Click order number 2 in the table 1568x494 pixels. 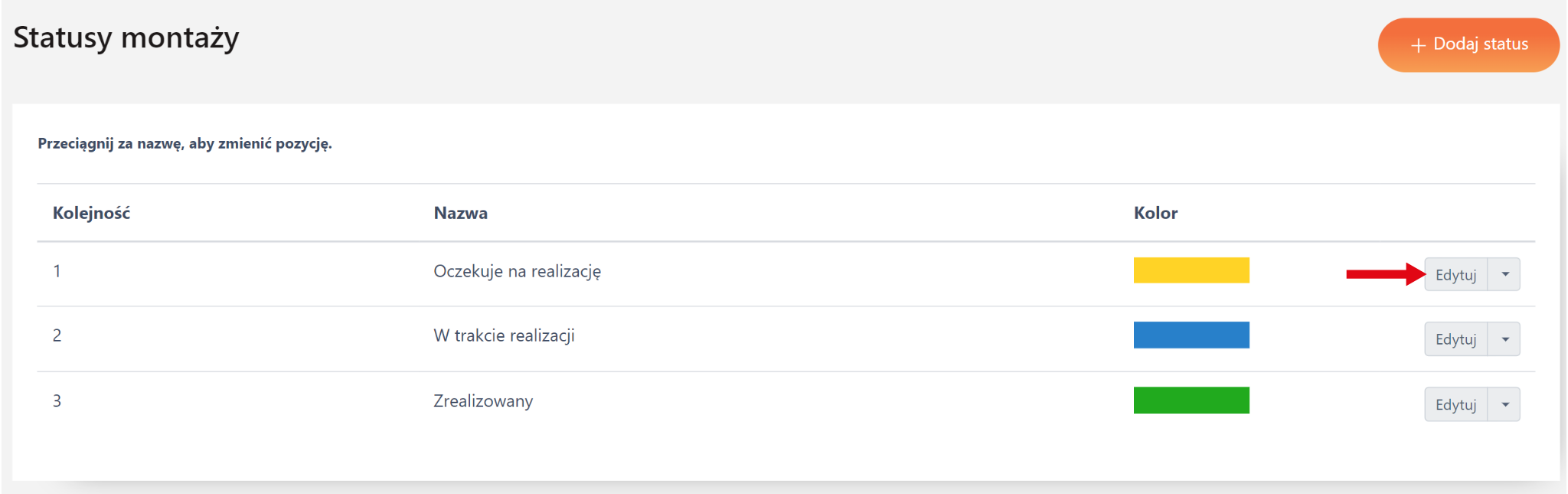(57, 335)
